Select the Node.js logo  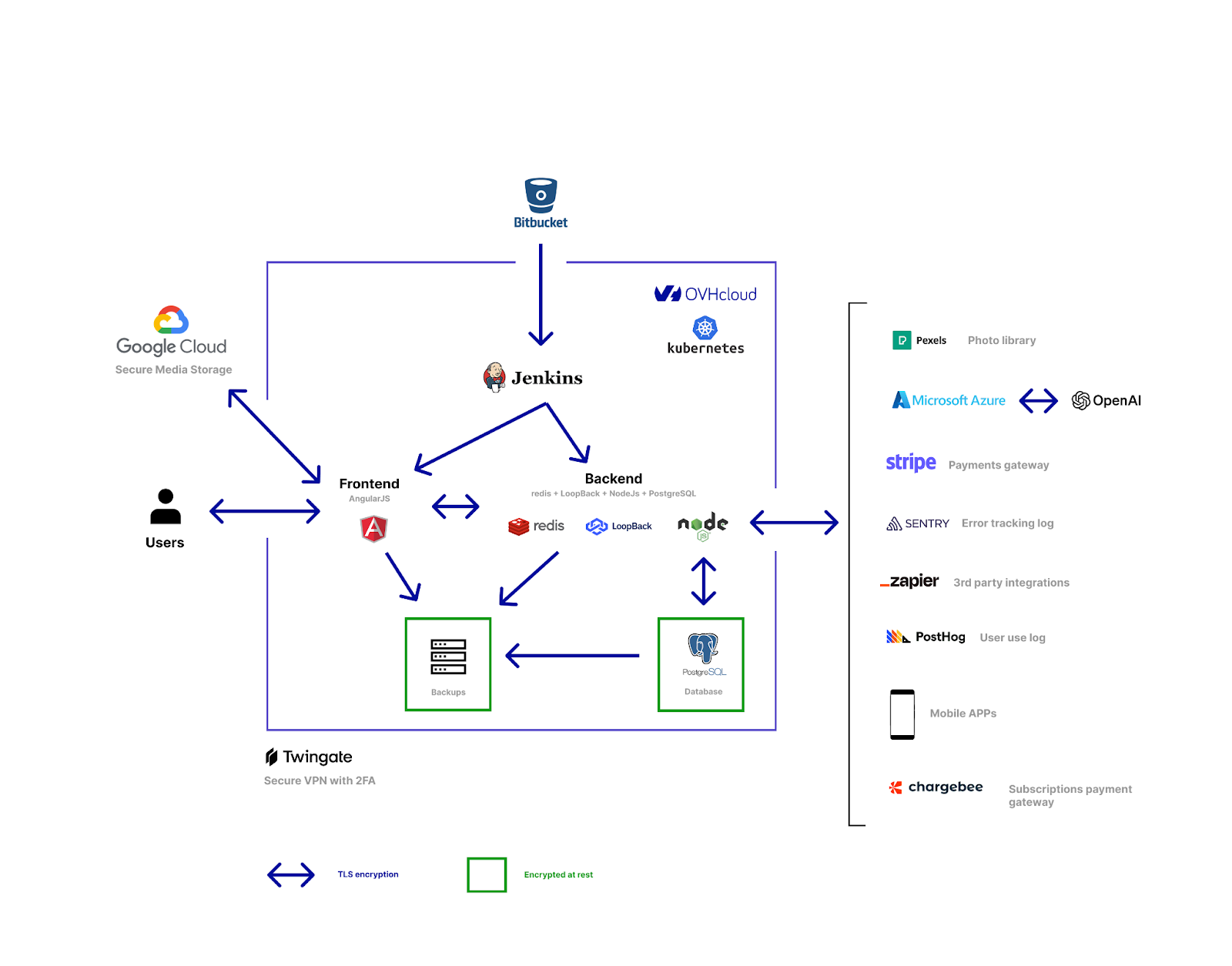[x=702, y=526]
